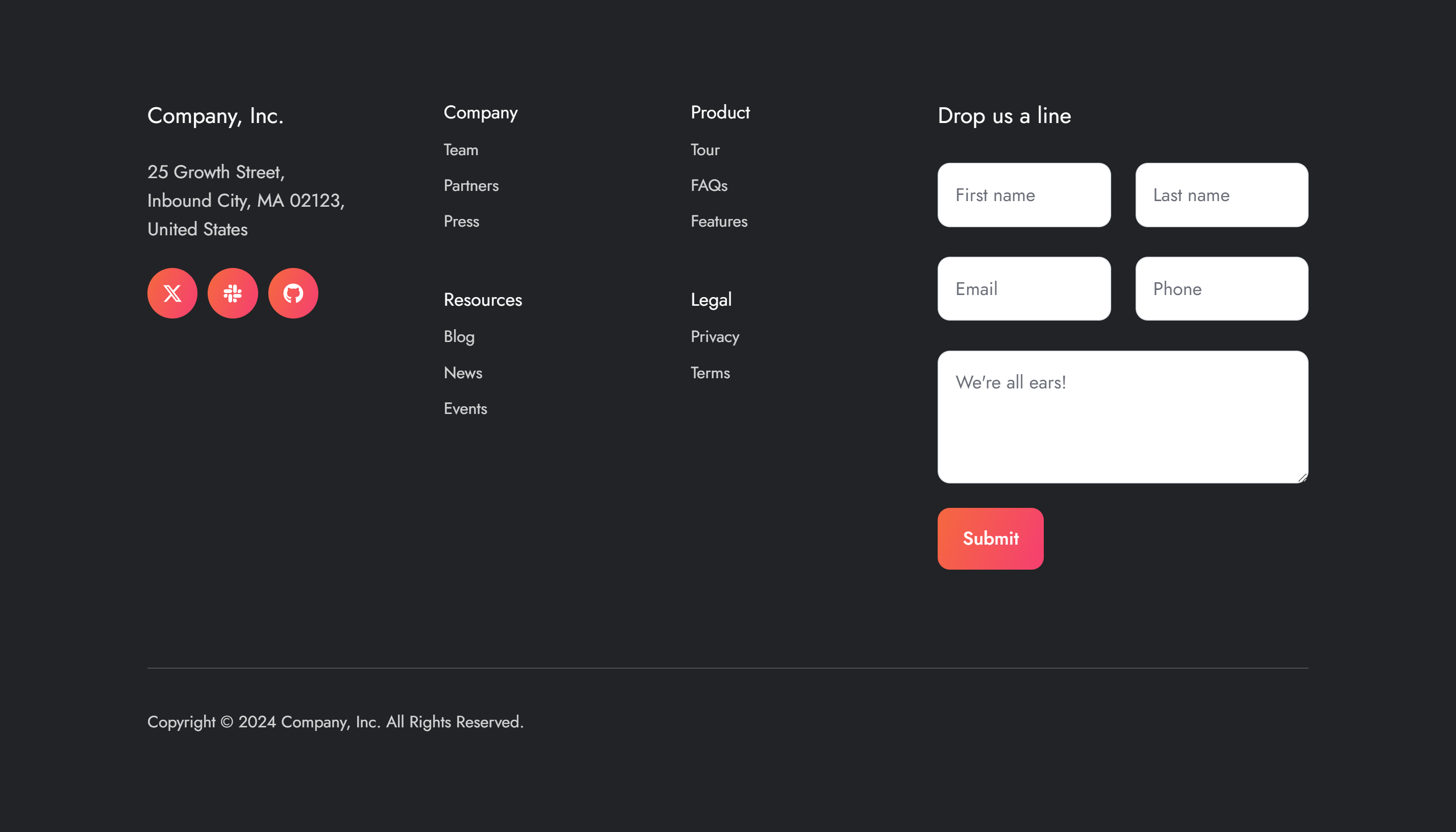Open the Press link
Image resolution: width=1456 pixels, height=832 pixels.
(461, 221)
